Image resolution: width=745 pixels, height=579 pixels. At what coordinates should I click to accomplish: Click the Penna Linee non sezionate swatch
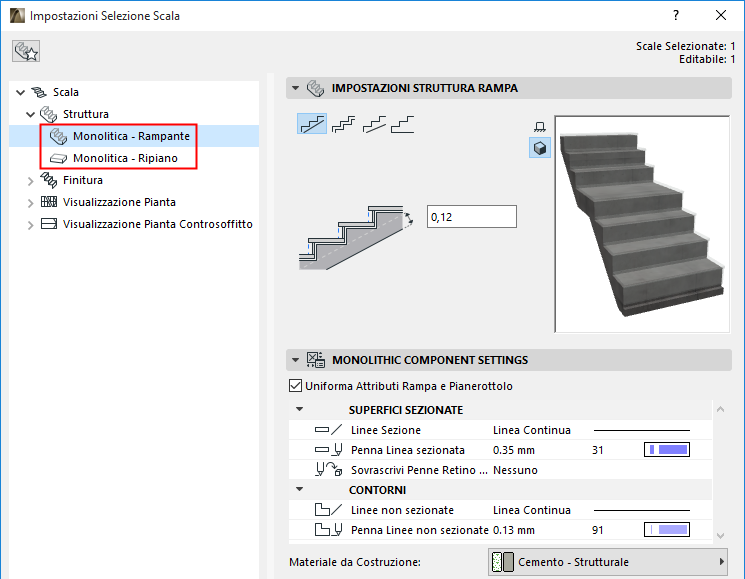click(667, 529)
